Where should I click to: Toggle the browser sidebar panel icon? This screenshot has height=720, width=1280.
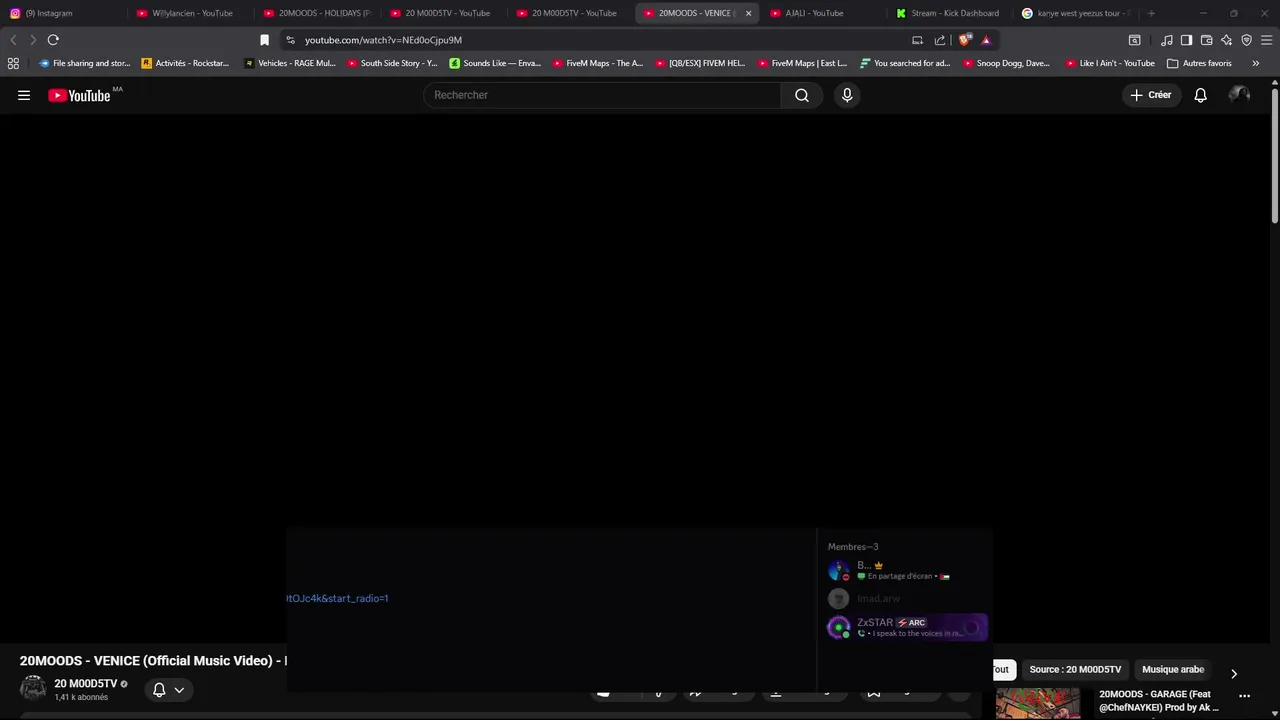point(1186,40)
